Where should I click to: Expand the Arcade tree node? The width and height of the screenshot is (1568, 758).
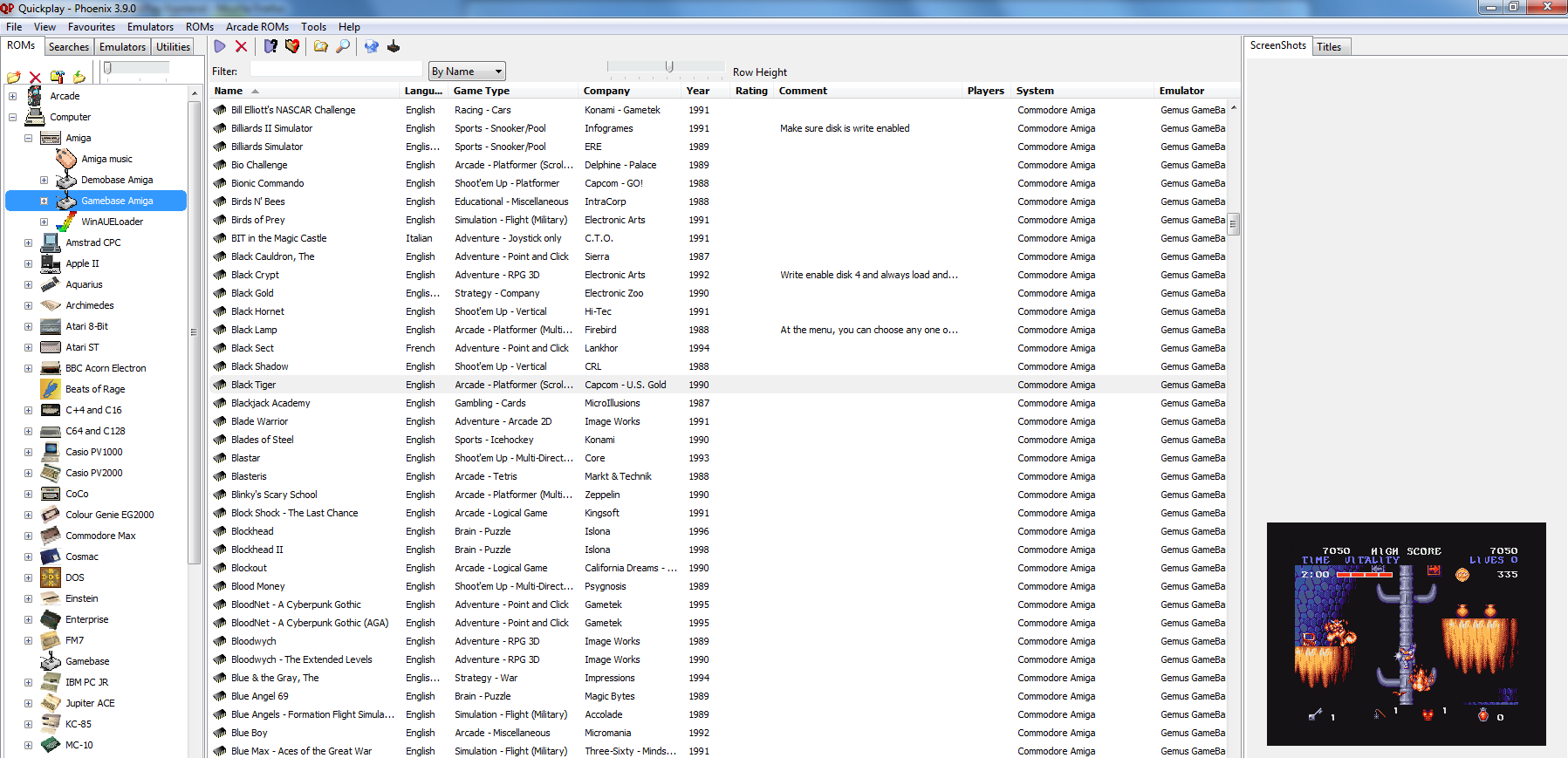pos(12,96)
